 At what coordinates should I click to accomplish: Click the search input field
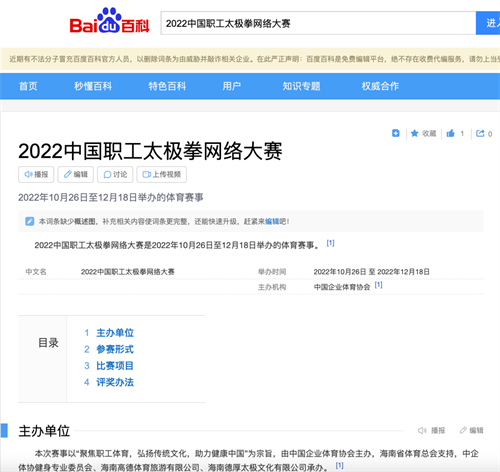point(318,23)
